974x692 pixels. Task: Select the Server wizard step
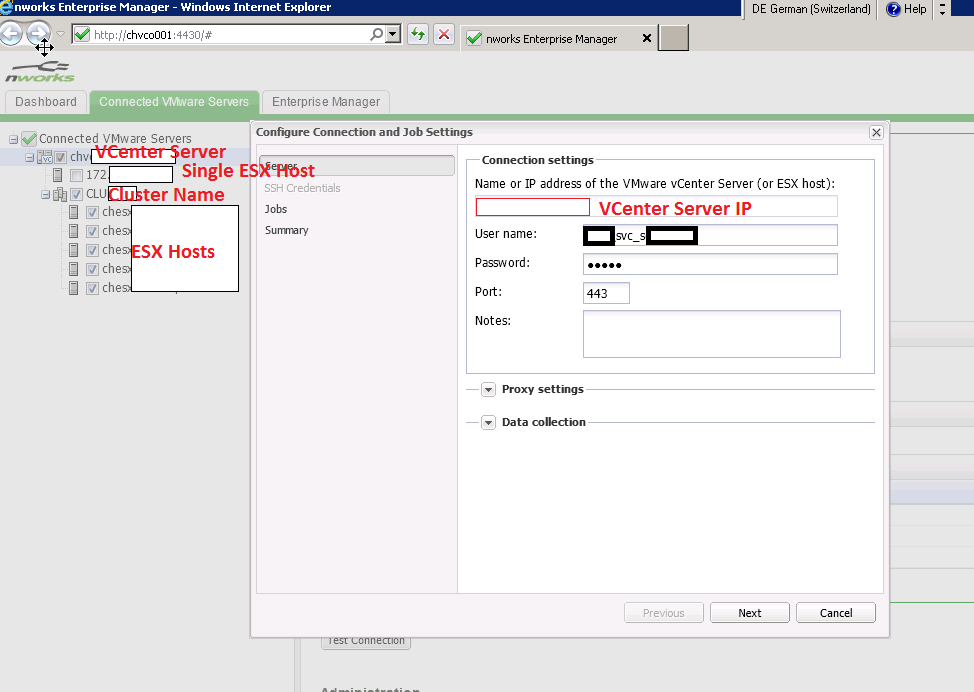[357, 166]
